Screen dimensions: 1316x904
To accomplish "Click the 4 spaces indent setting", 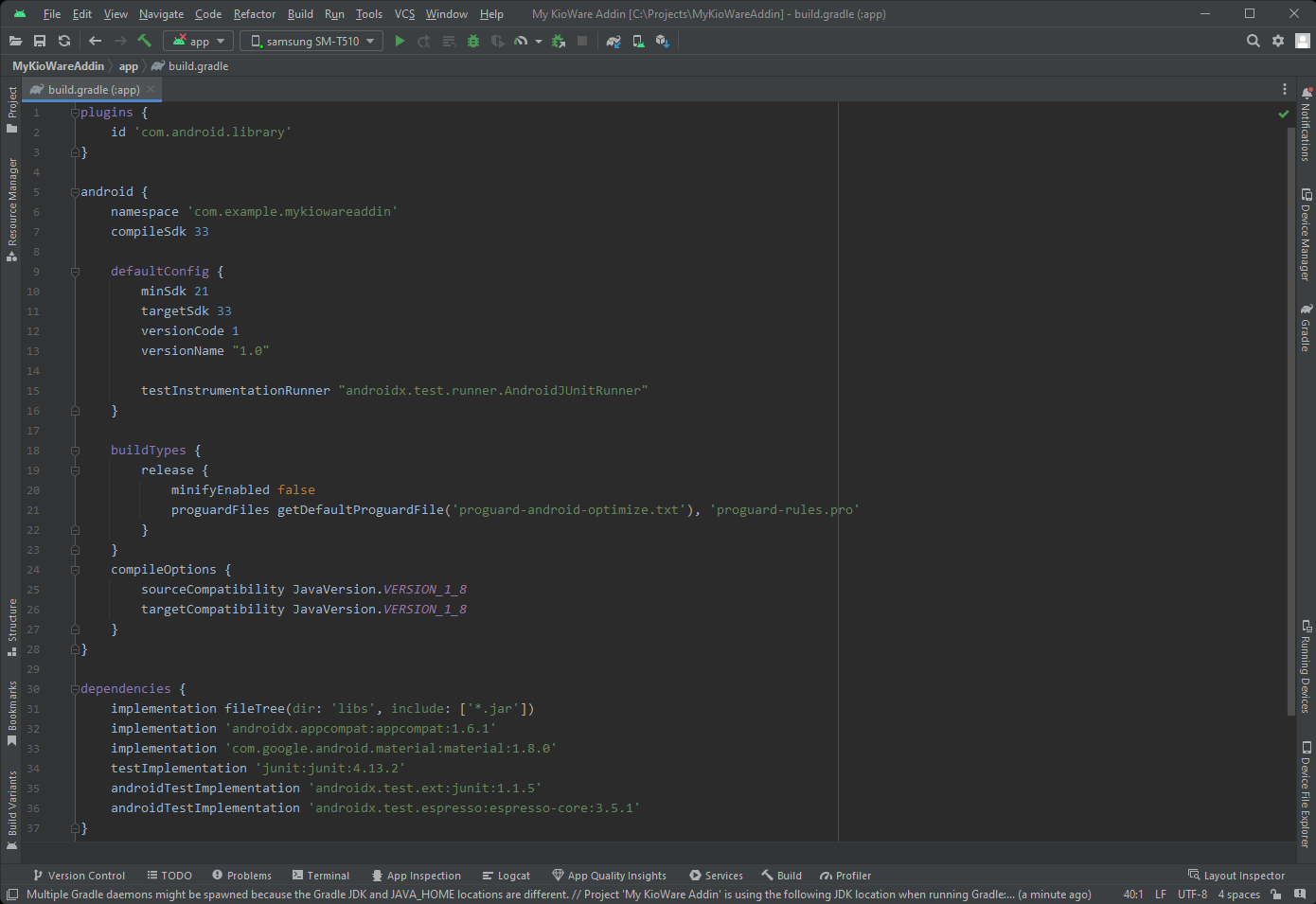I will (x=1238, y=895).
